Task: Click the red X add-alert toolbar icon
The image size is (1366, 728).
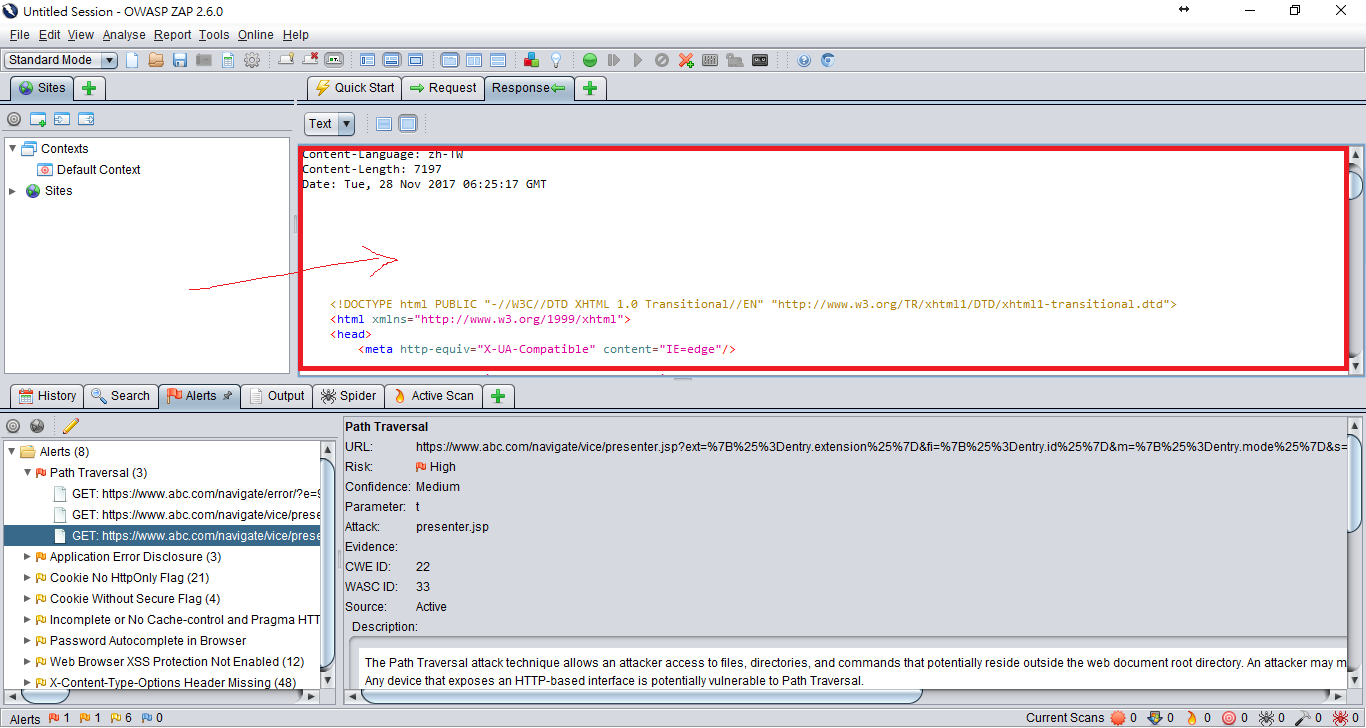Action: (686, 60)
